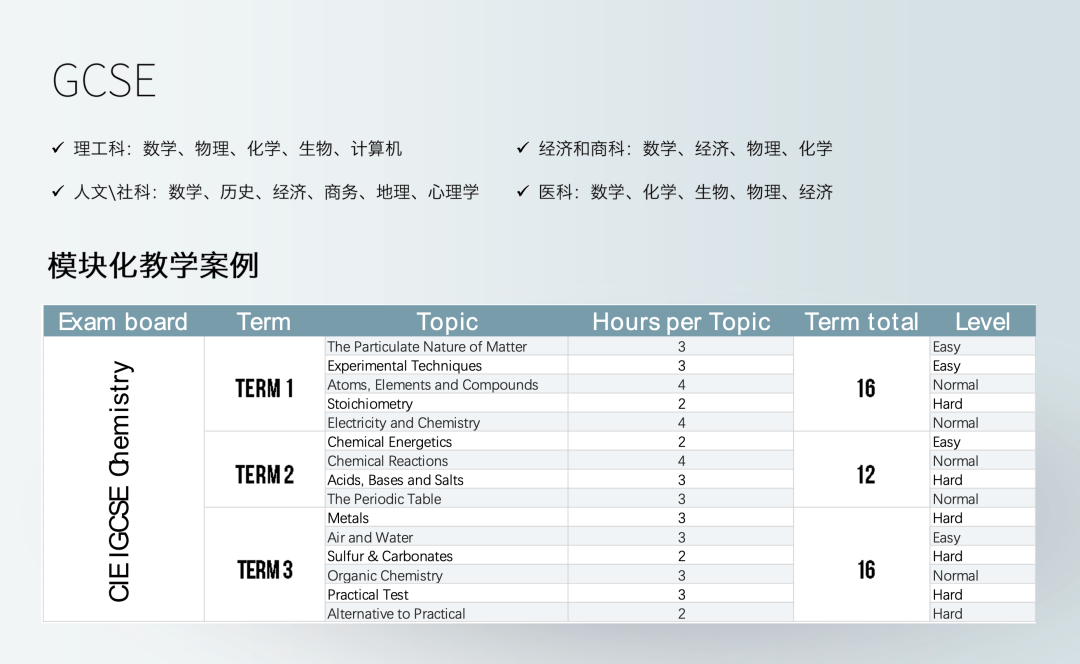Click Practical Test topic
Screen dimensions: 1080x664
coord(368,594)
